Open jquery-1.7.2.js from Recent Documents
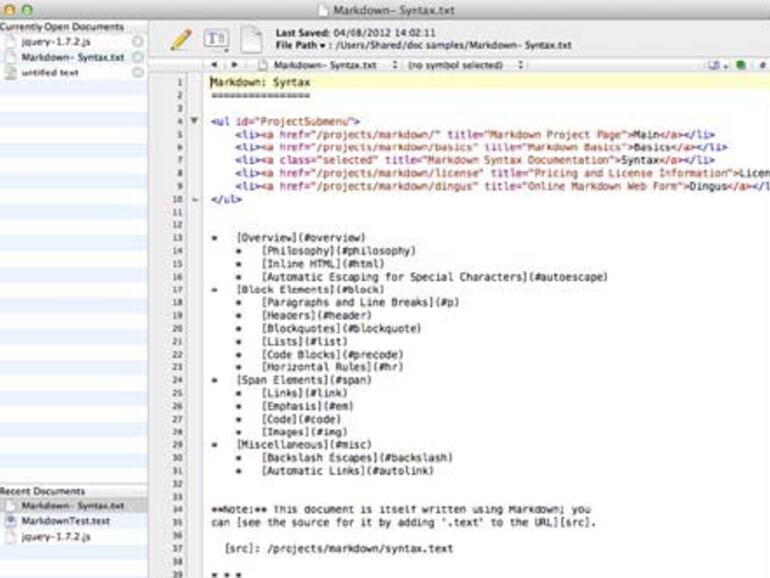 pos(55,536)
